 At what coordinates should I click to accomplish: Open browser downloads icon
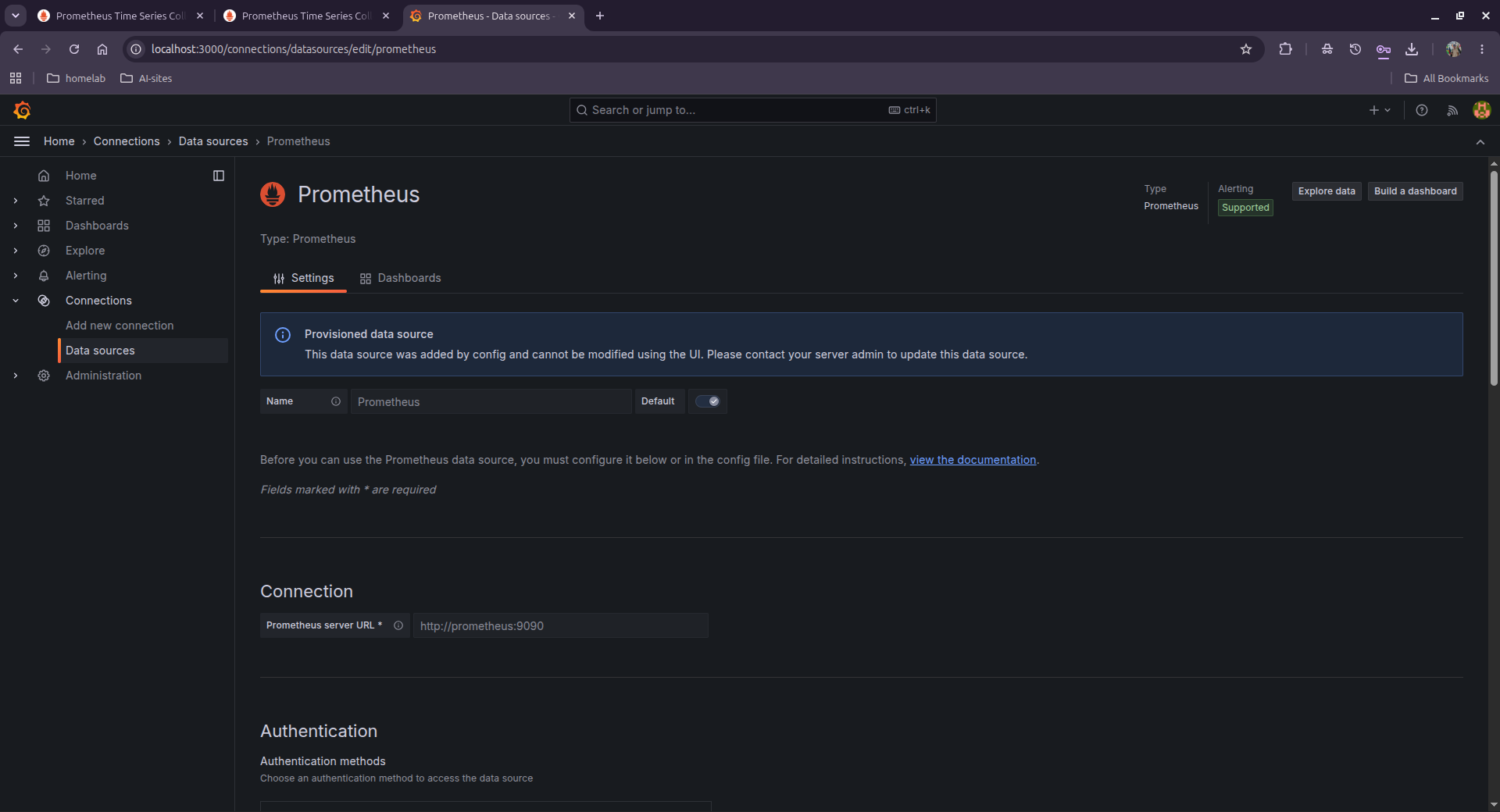1412,49
